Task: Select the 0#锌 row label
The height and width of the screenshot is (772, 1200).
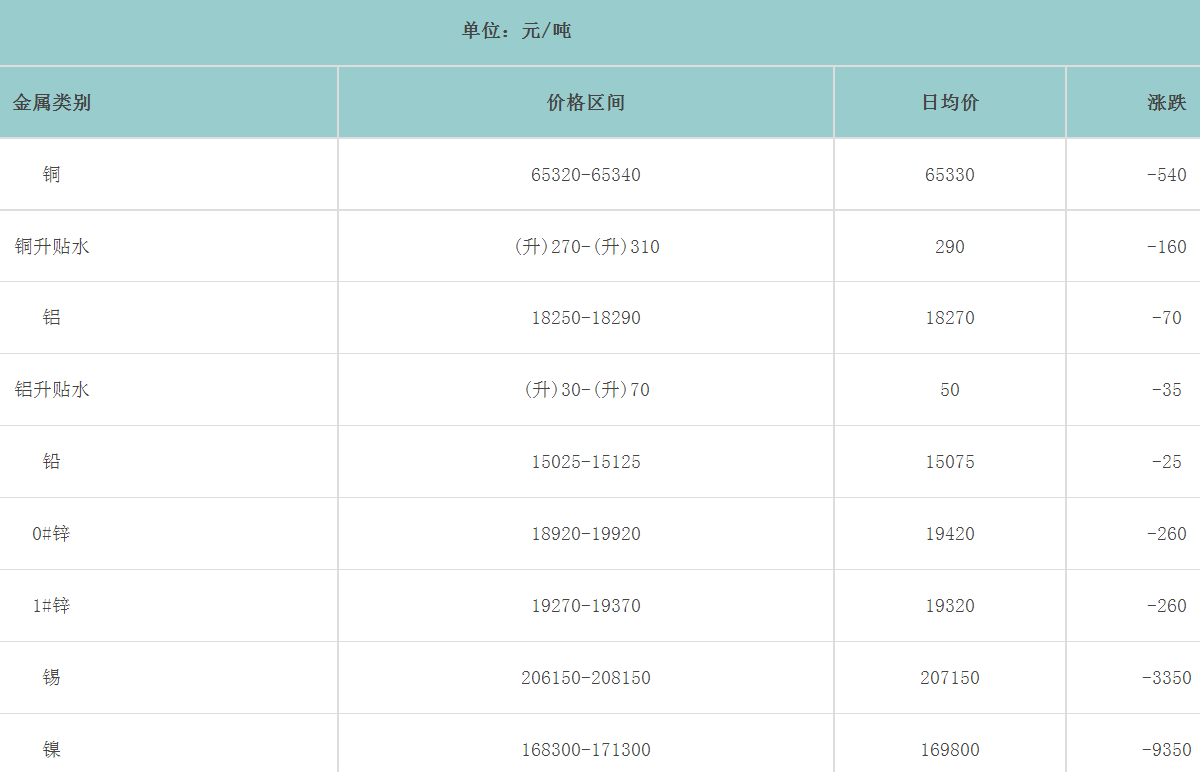Action: coord(52,534)
